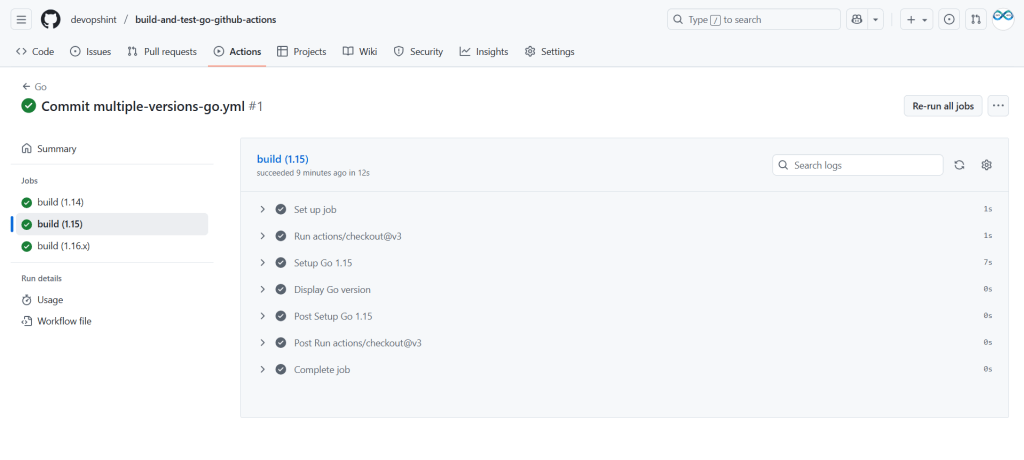
Task: Go back to the Go workflow
Action: [34, 87]
